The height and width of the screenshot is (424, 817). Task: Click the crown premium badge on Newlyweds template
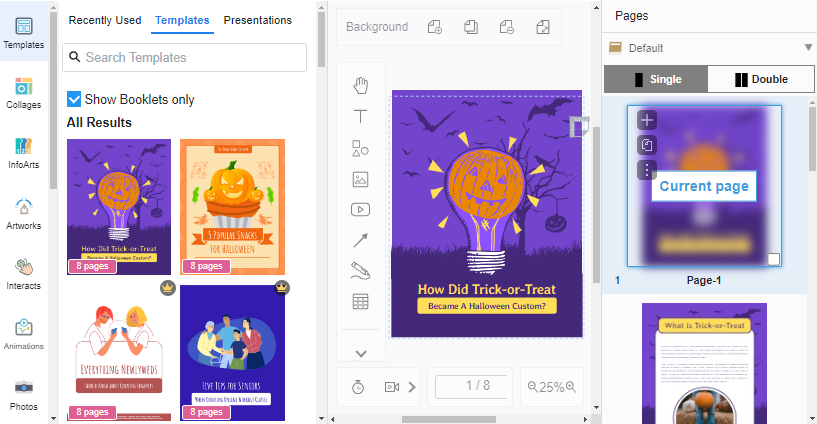pos(168,288)
